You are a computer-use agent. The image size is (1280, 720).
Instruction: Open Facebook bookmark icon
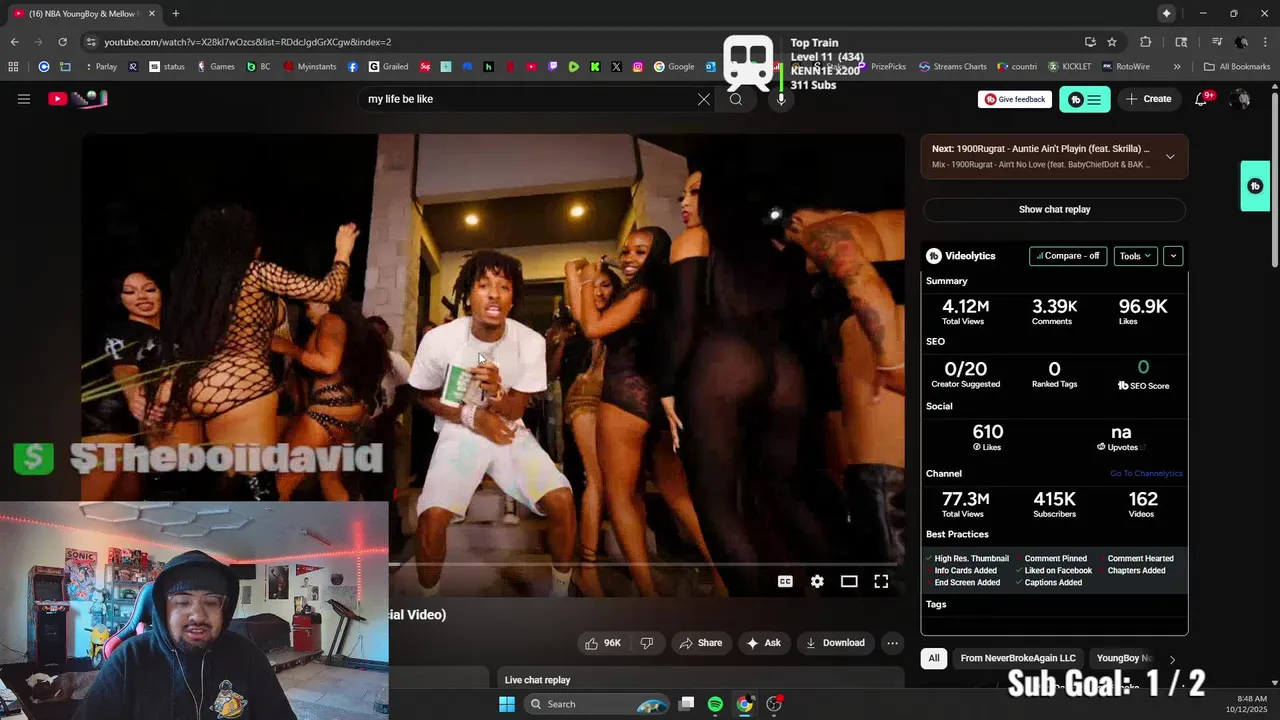(x=353, y=67)
